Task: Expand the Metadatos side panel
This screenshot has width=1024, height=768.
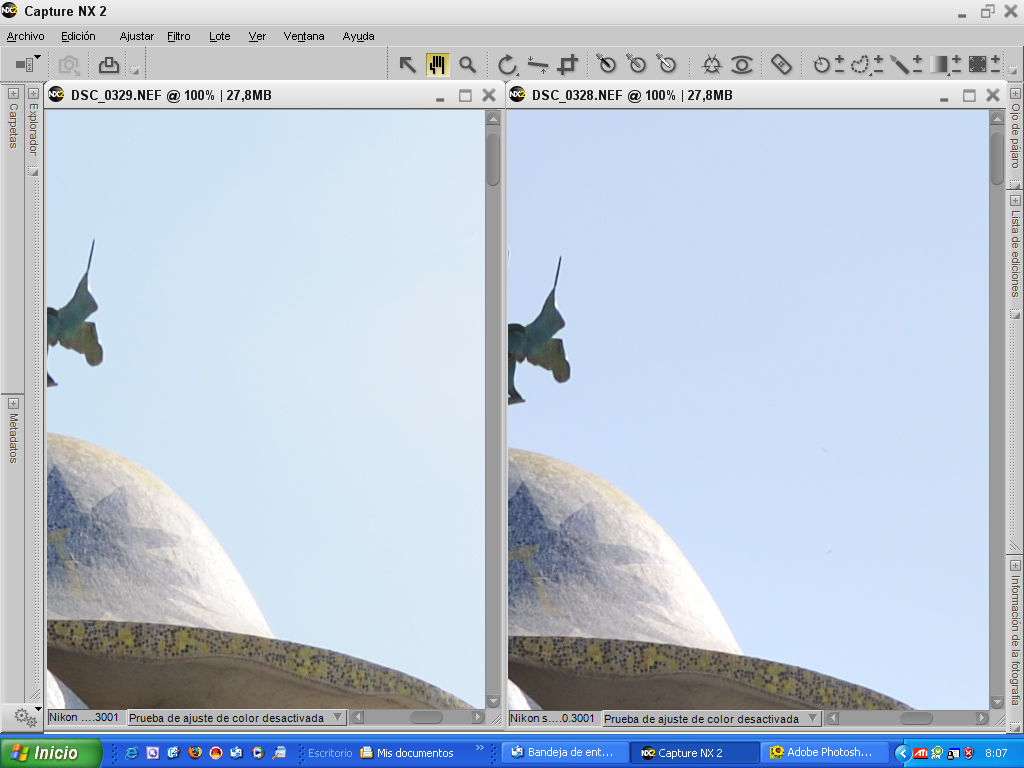Action: [x=13, y=403]
